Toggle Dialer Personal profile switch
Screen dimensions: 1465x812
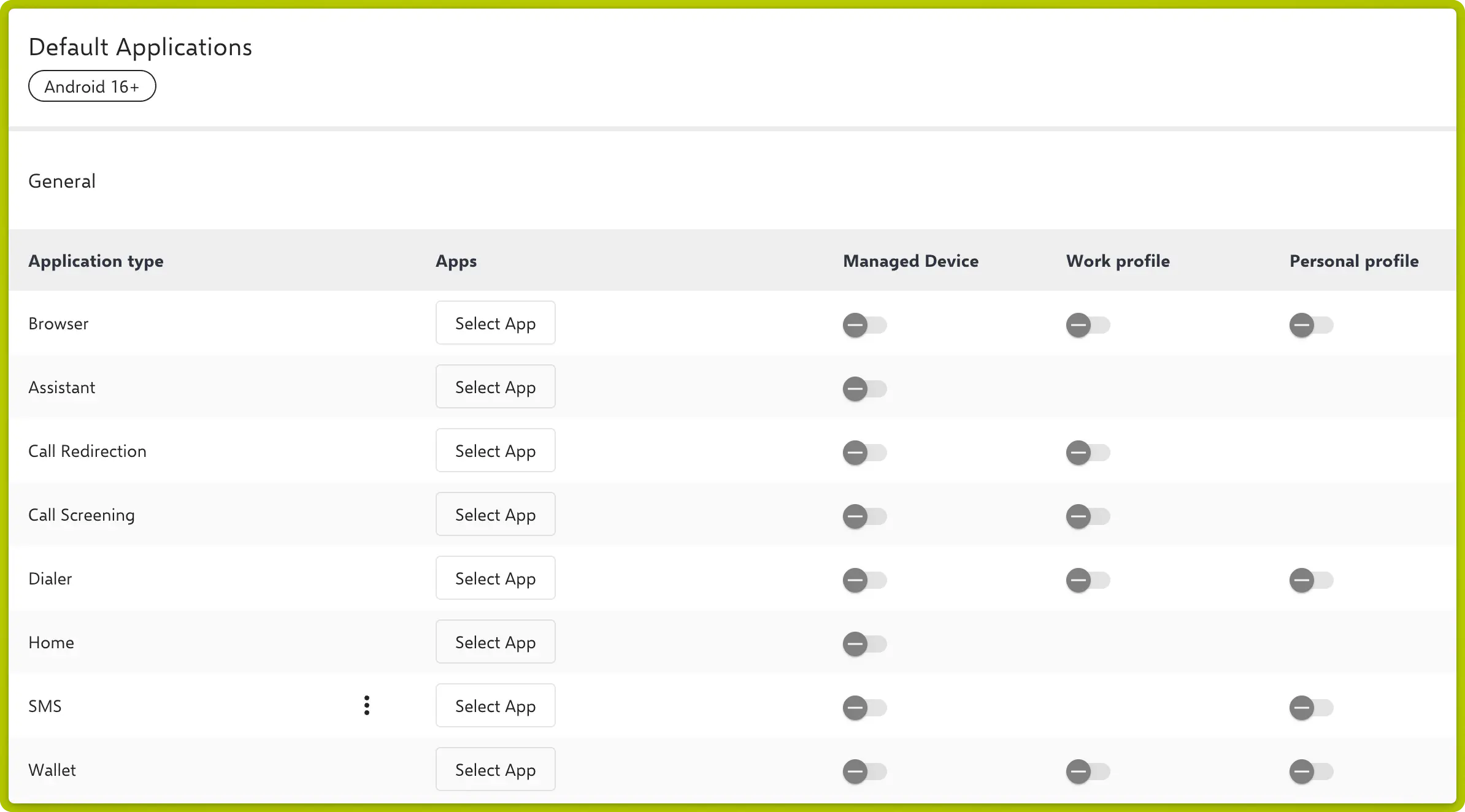[x=1311, y=580]
